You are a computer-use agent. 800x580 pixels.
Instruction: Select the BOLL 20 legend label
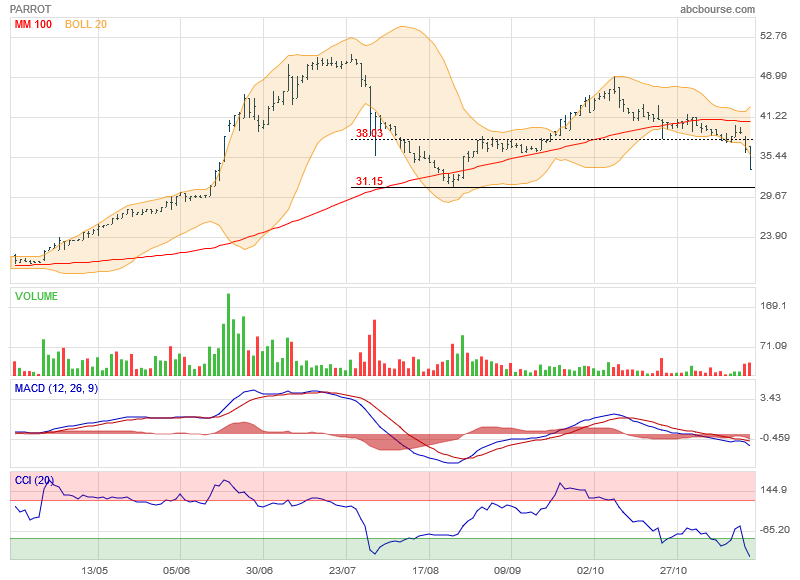pos(86,24)
